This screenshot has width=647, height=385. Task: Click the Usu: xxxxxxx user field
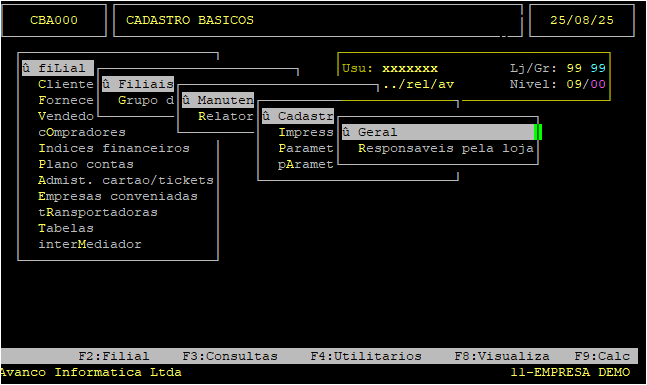coord(390,68)
